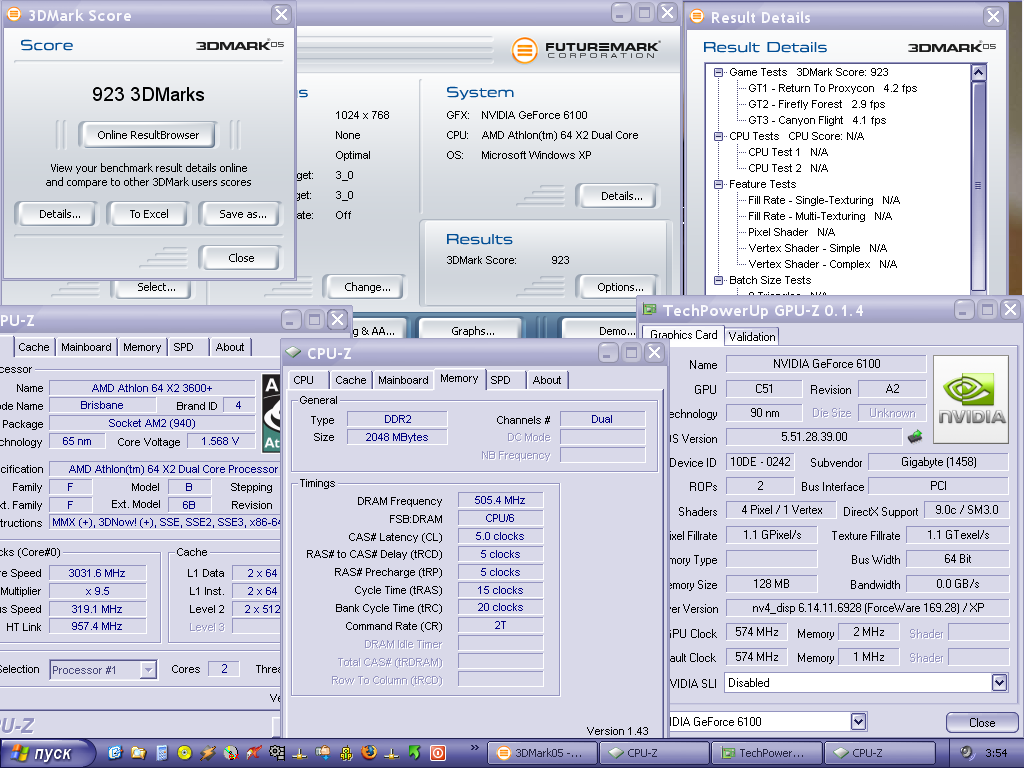Click Result Details scrollbar up arrow
The width and height of the screenshot is (1024, 768).
point(978,72)
